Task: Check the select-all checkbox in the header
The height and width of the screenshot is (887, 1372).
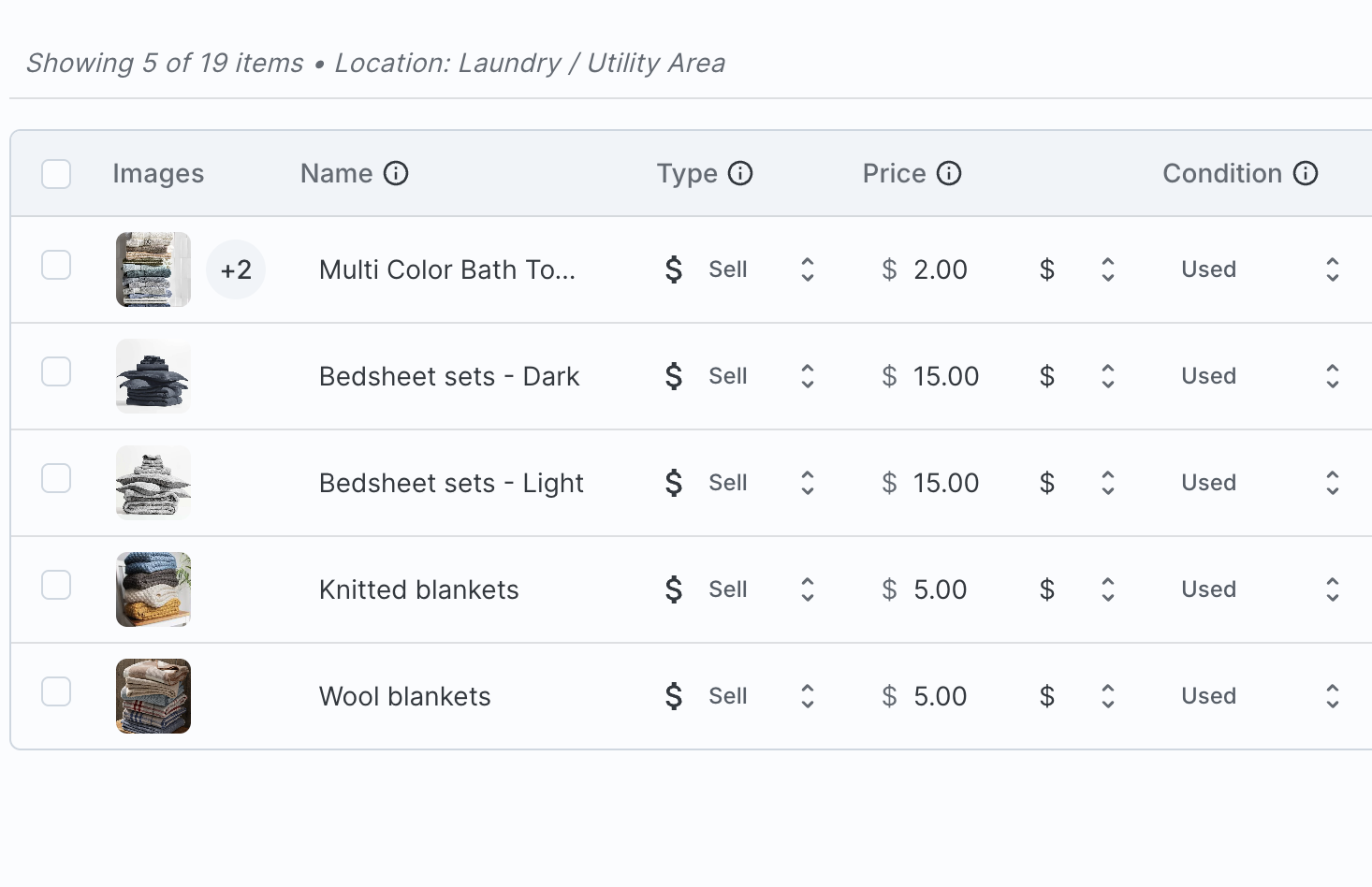Action: click(55, 173)
